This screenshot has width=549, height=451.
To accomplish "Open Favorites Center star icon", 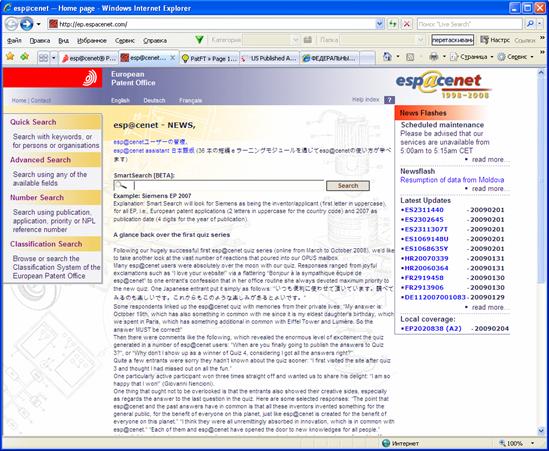I will pos(10,57).
